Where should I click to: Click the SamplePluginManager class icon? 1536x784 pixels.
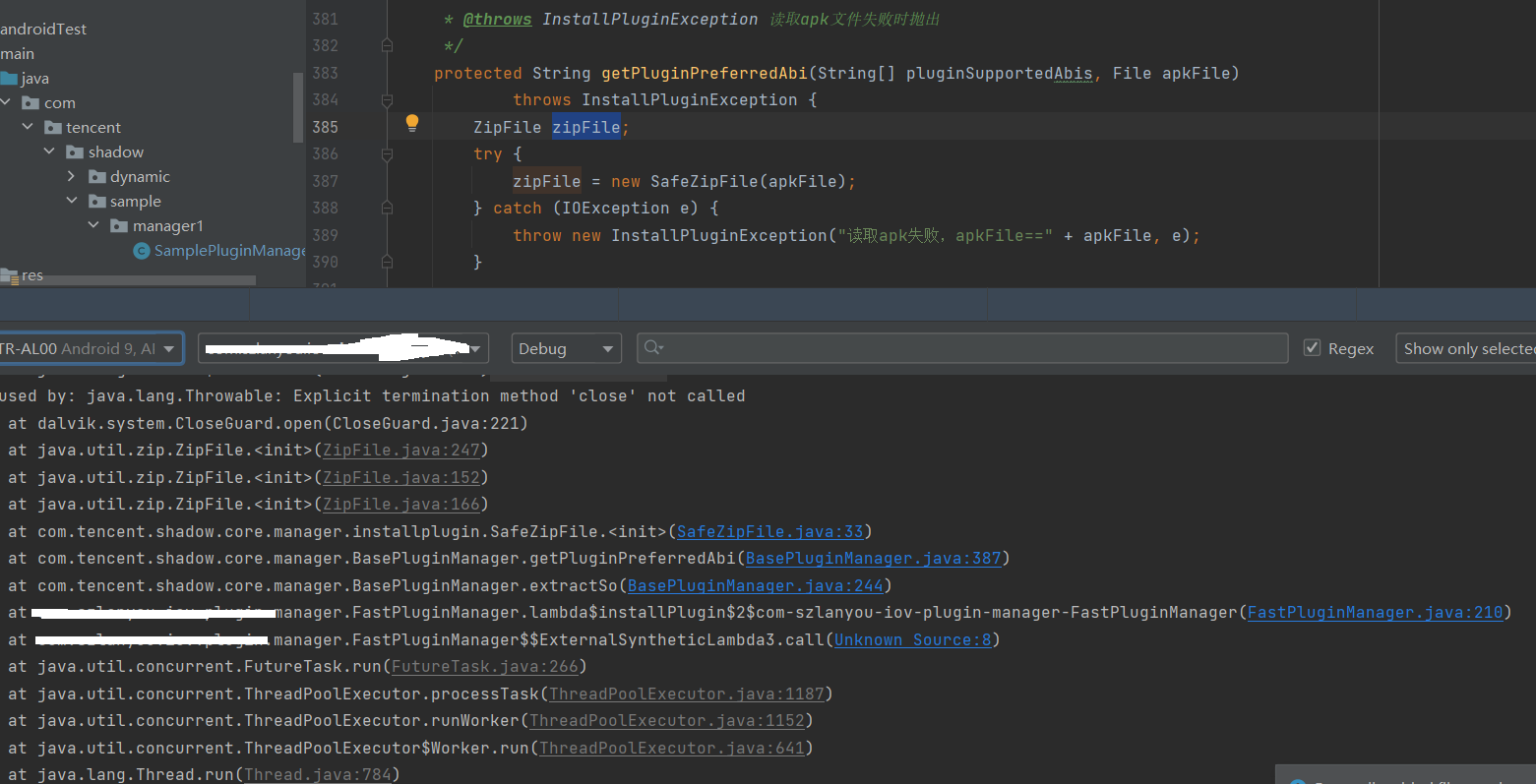pyautogui.click(x=142, y=250)
